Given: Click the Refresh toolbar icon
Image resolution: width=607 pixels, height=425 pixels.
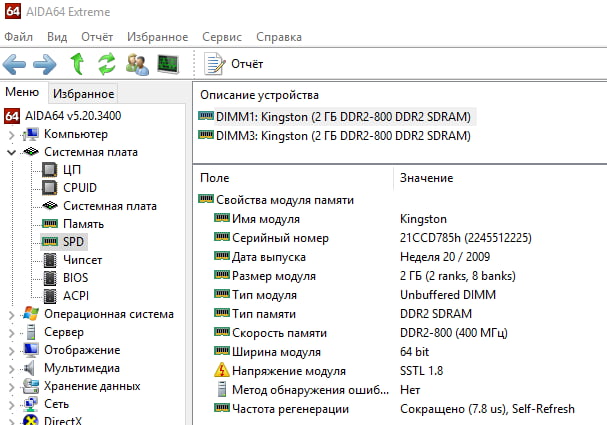Looking at the screenshot, I should coord(106,64).
